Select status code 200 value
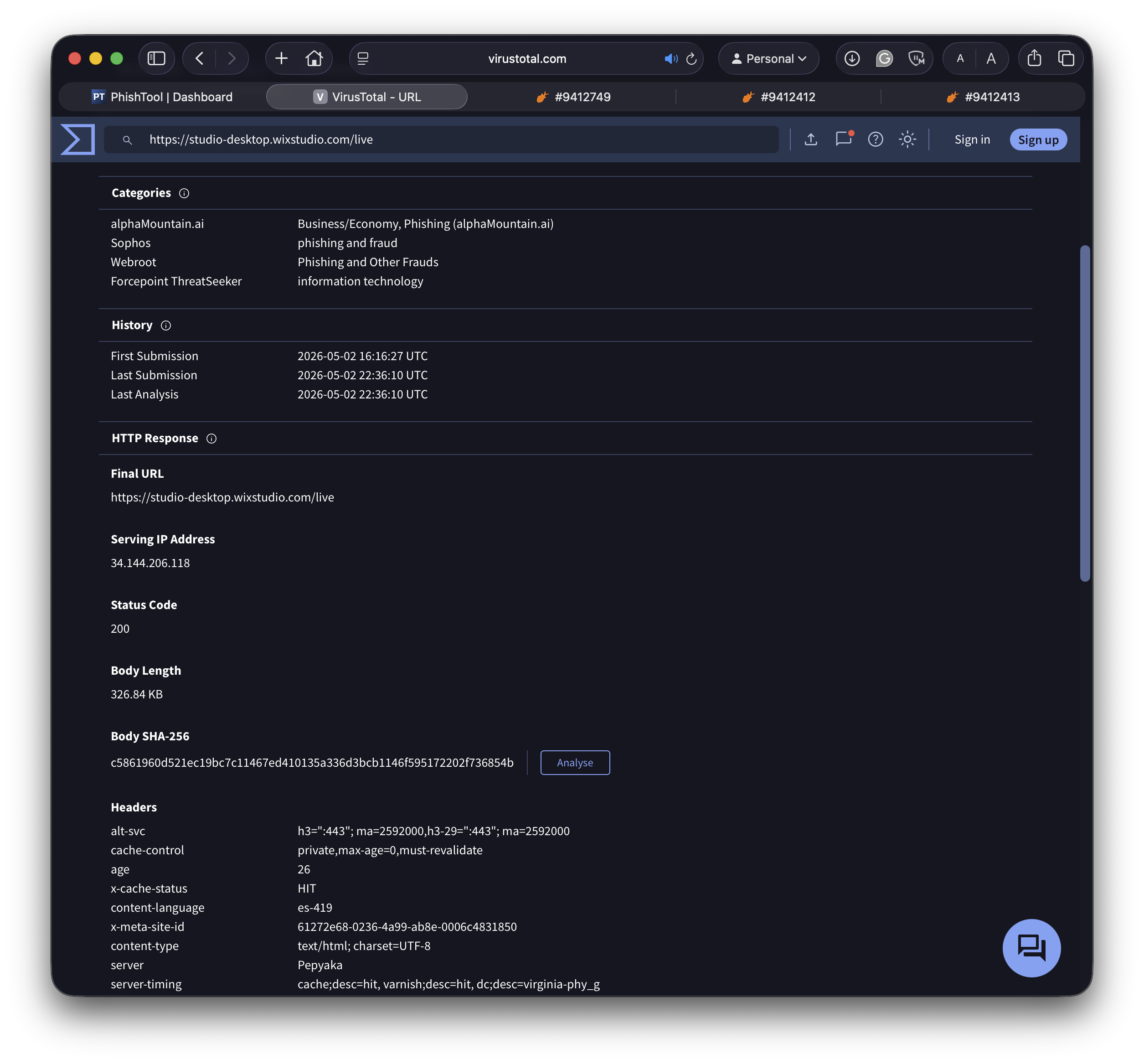The height and width of the screenshot is (1064, 1144). click(x=120, y=628)
